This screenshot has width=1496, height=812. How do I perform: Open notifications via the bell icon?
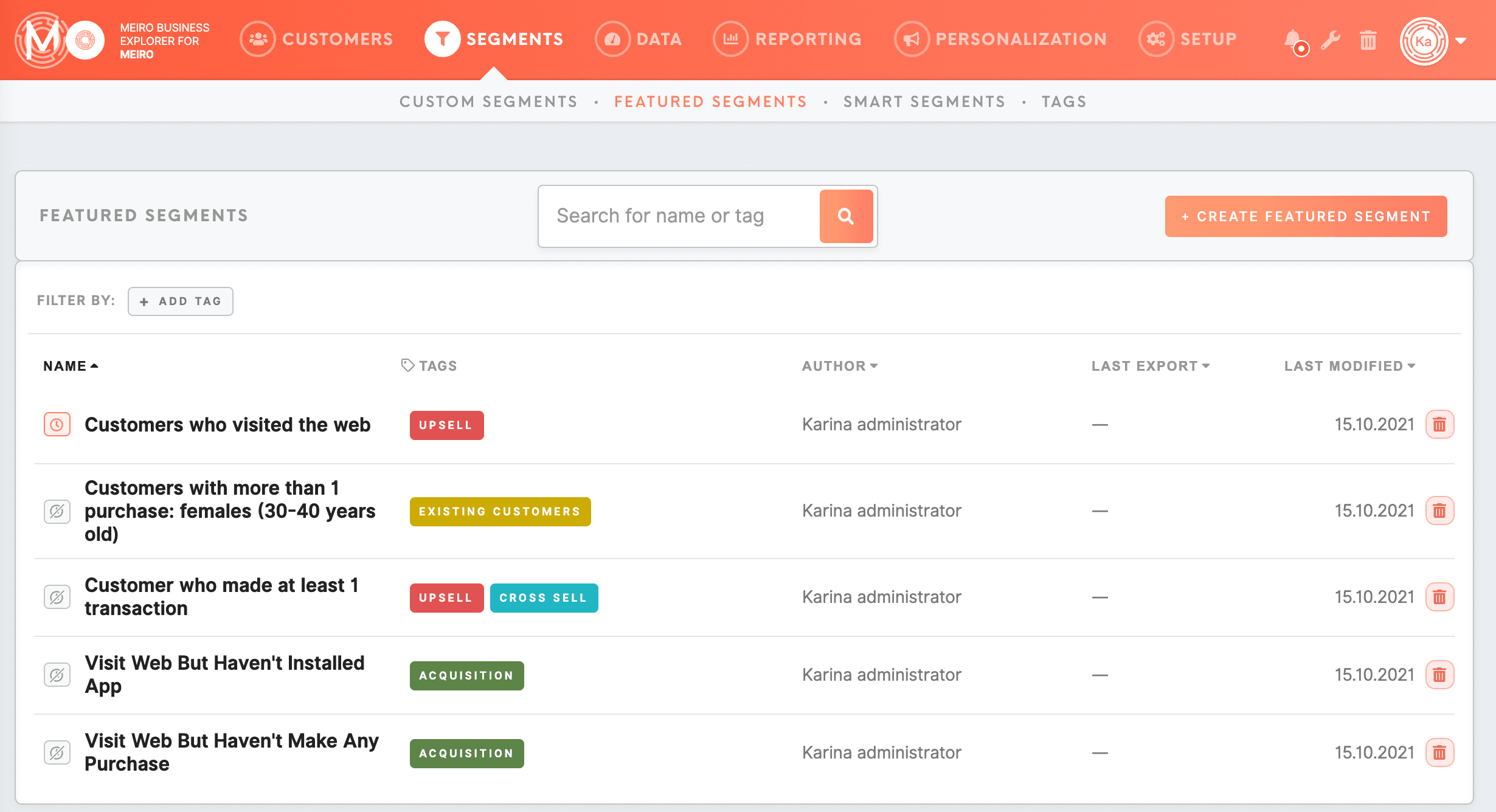tap(1295, 40)
